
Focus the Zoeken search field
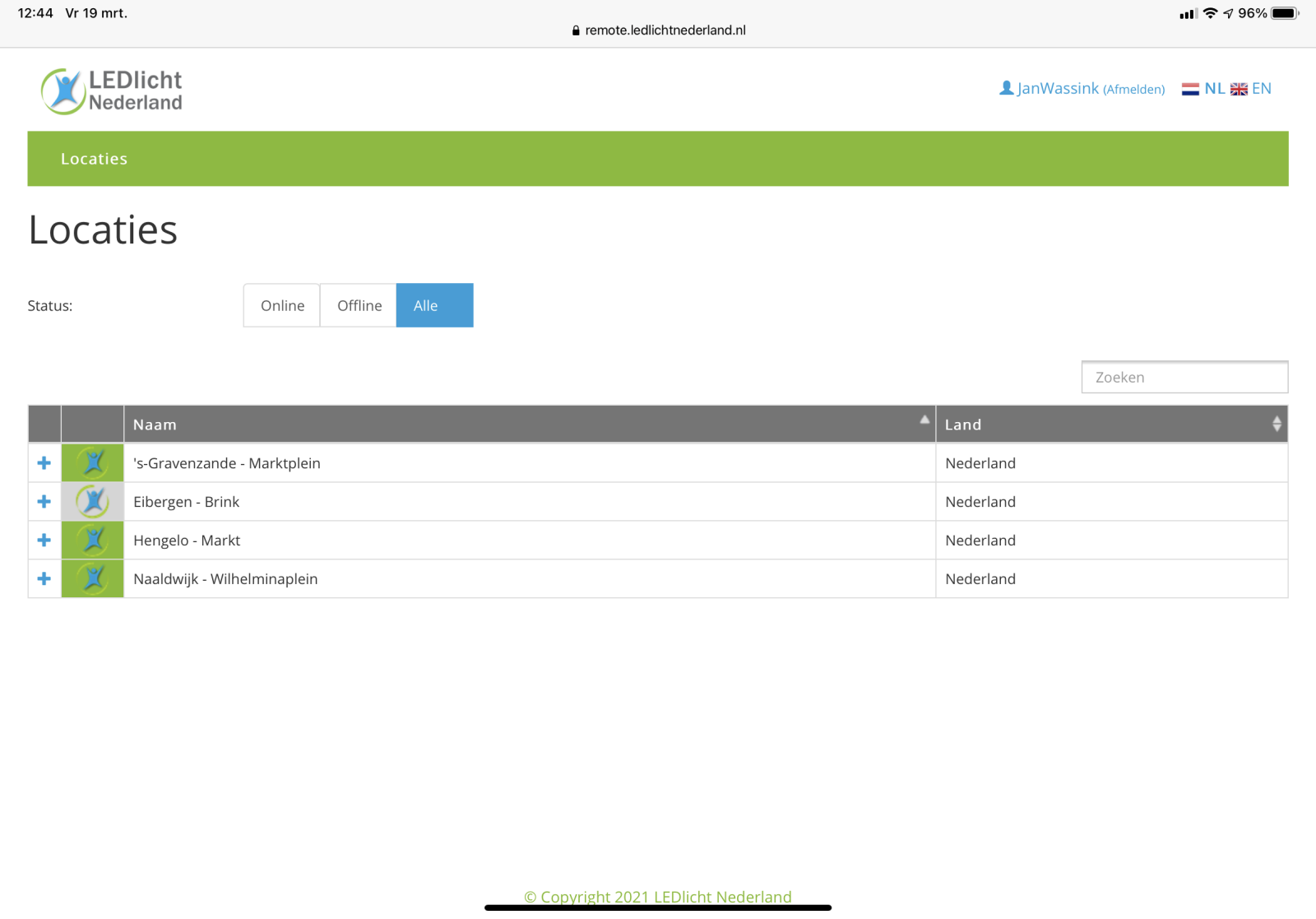tap(1184, 378)
